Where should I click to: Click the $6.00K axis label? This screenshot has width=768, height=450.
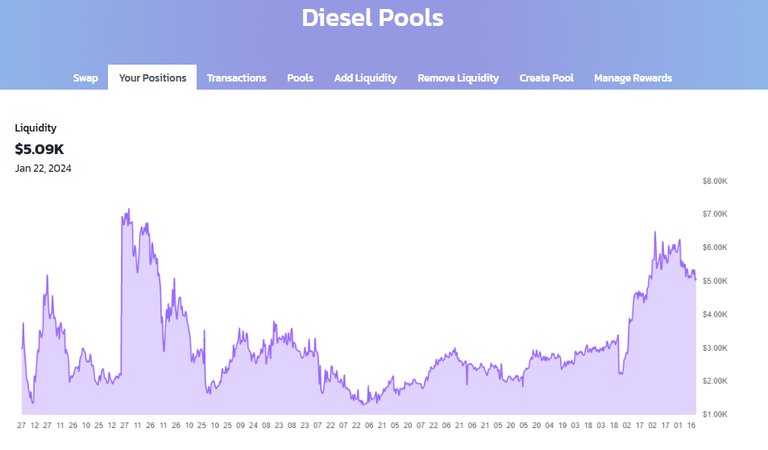coord(715,247)
